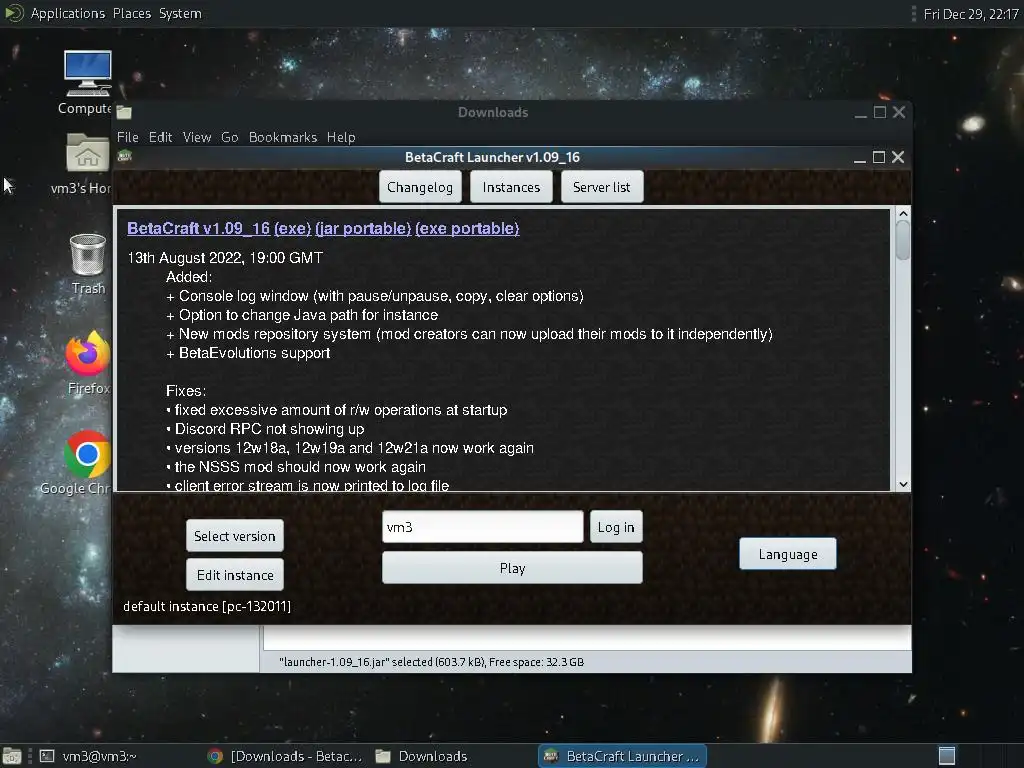The image size is (1024, 768).
Task: Click the changelog scrollbar thumb
Action: pos(903,240)
